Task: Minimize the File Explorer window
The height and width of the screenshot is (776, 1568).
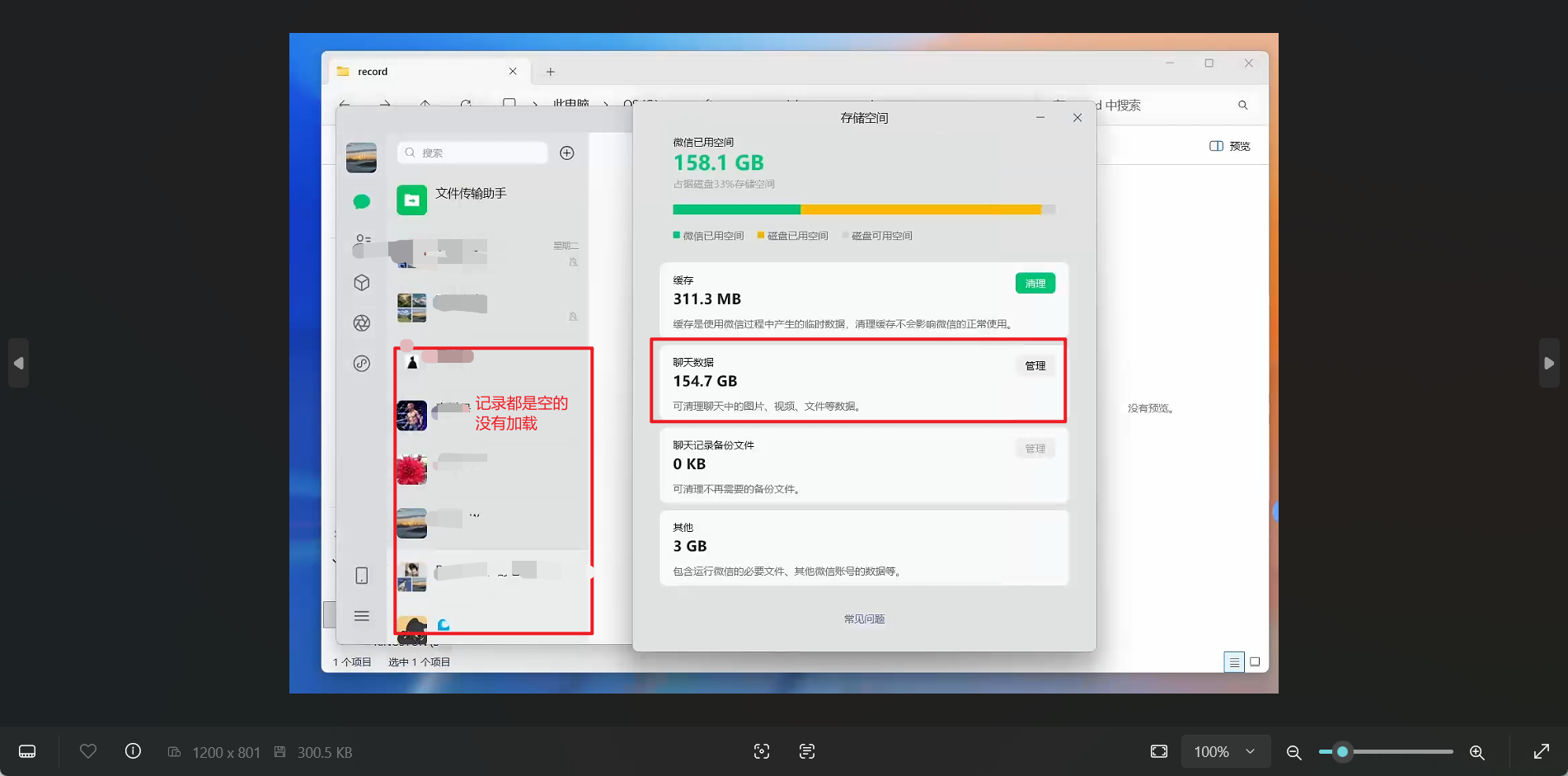Action: [1170, 63]
